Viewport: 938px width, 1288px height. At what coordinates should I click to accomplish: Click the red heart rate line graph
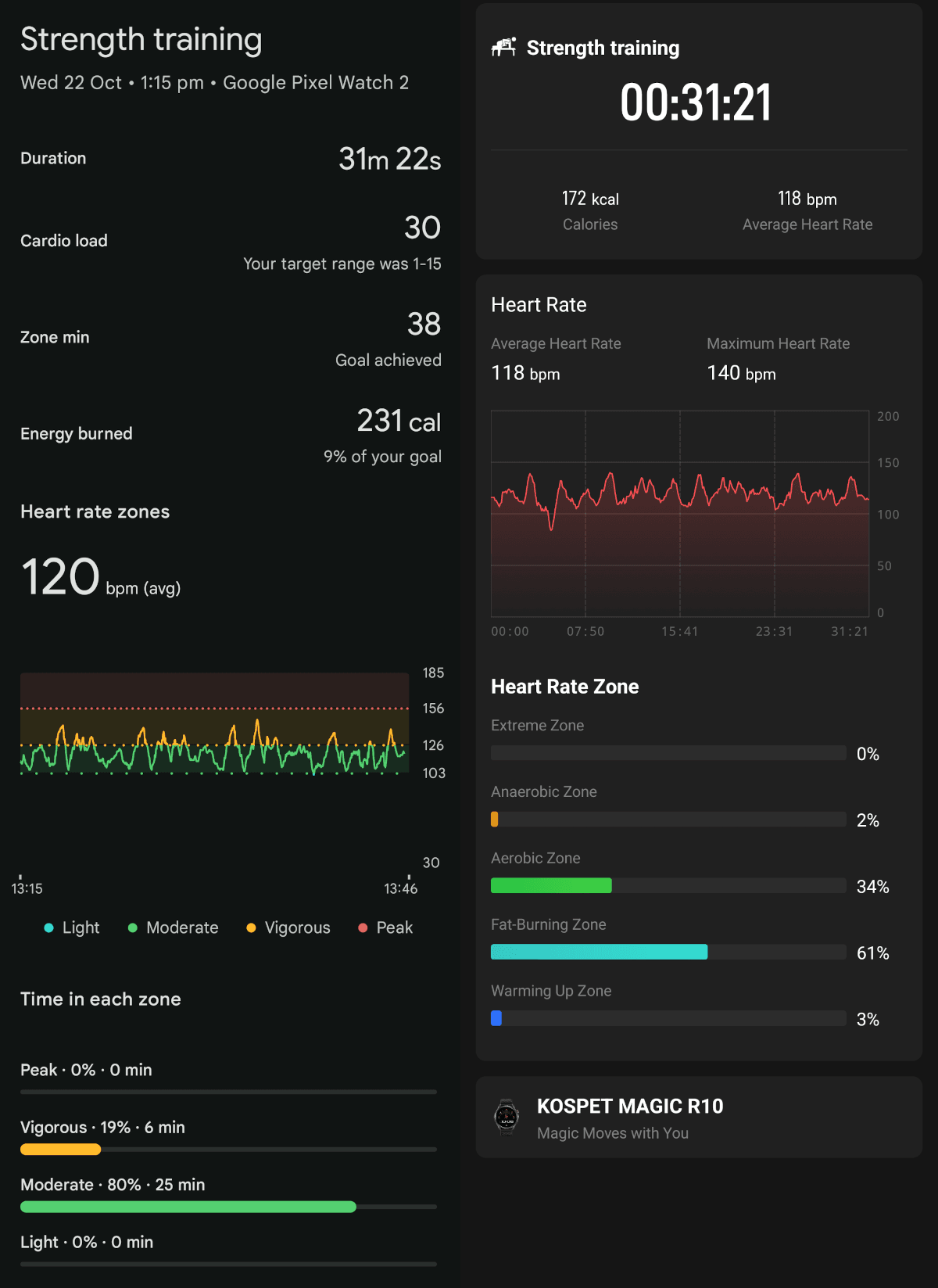pos(680,494)
